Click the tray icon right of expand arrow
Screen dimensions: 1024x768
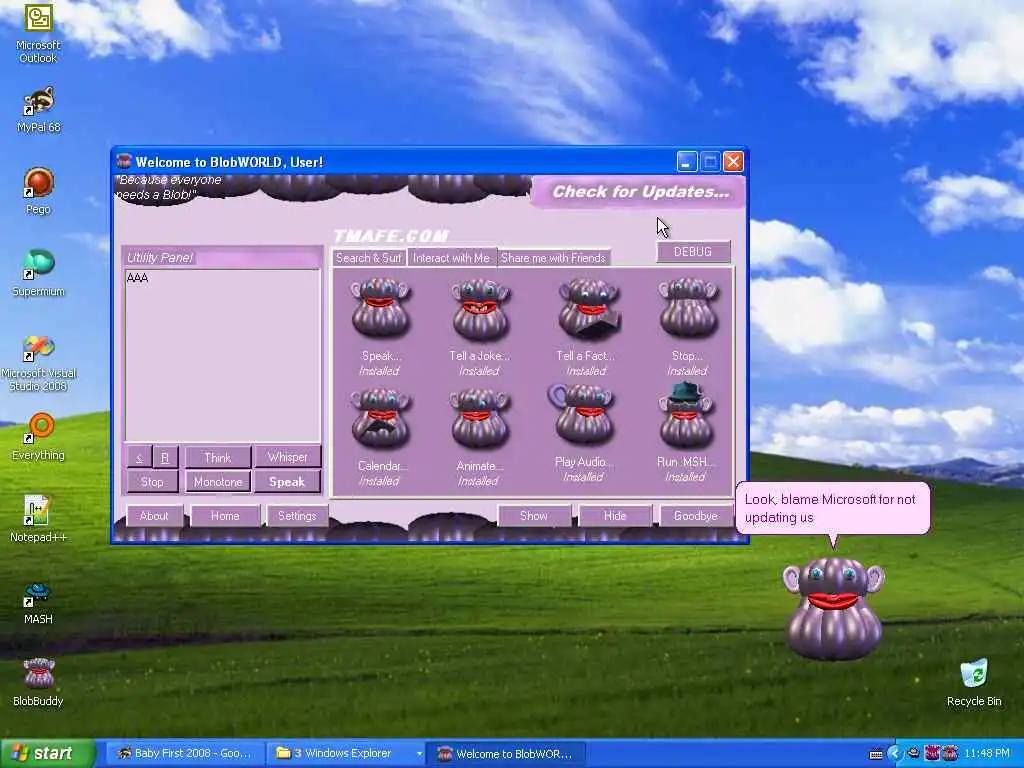click(x=913, y=754)
